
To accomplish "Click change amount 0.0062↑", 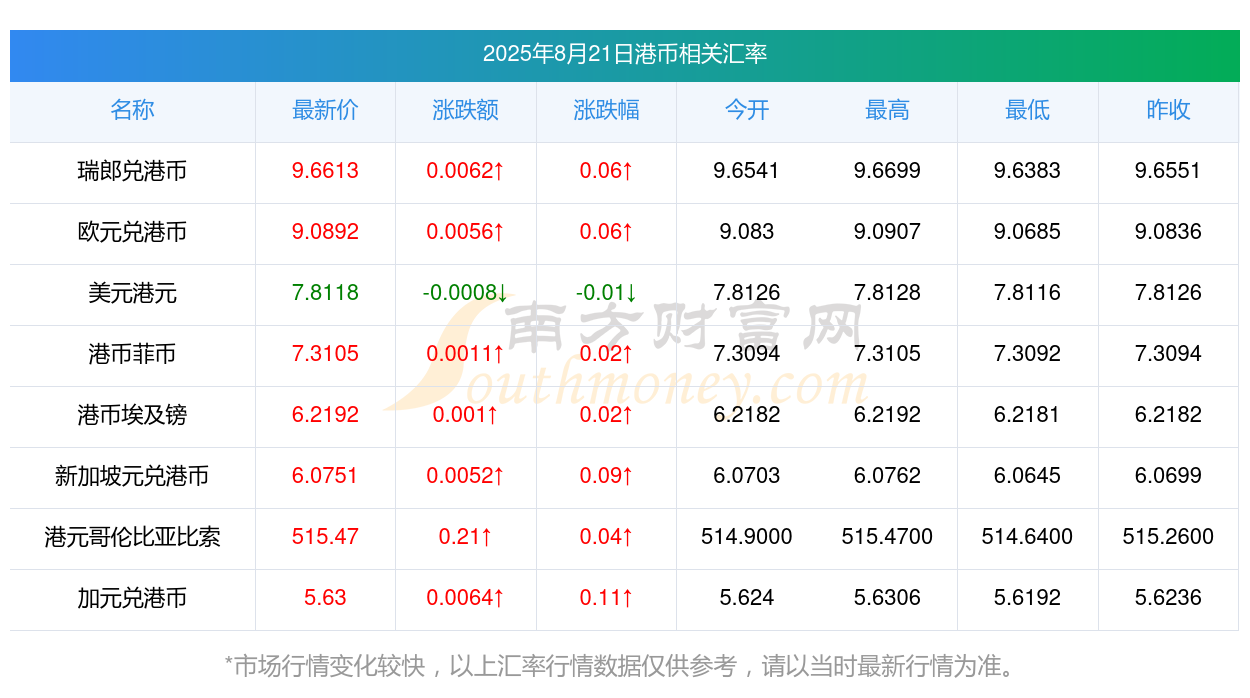I will (466, 171).
